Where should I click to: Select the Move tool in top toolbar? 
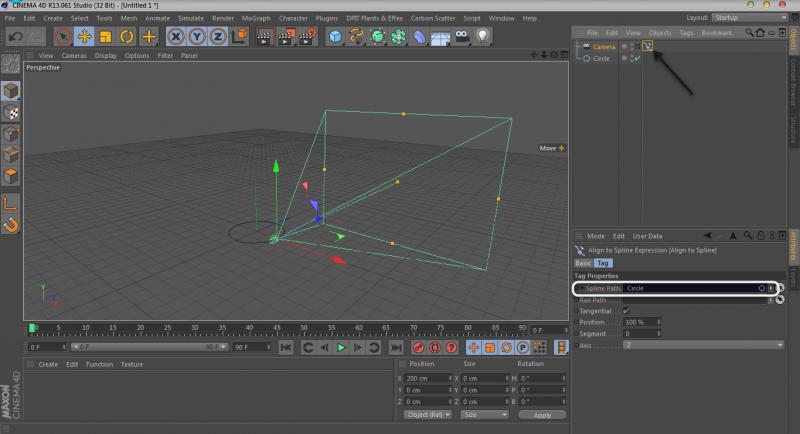pyautogui.click(x=84, y=36)
